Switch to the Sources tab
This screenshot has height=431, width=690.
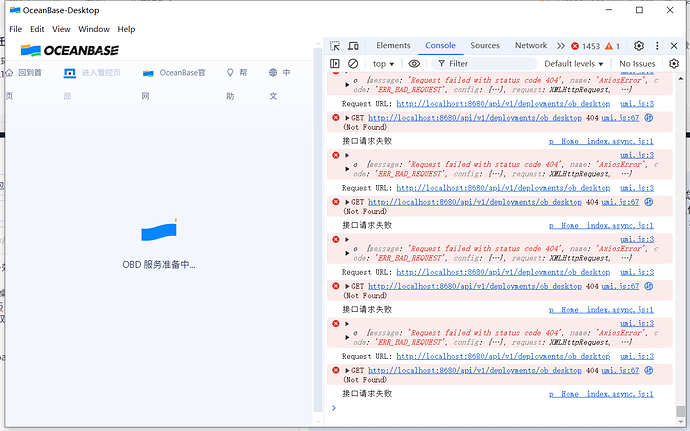pyautogui.click(x=485, y=45)
